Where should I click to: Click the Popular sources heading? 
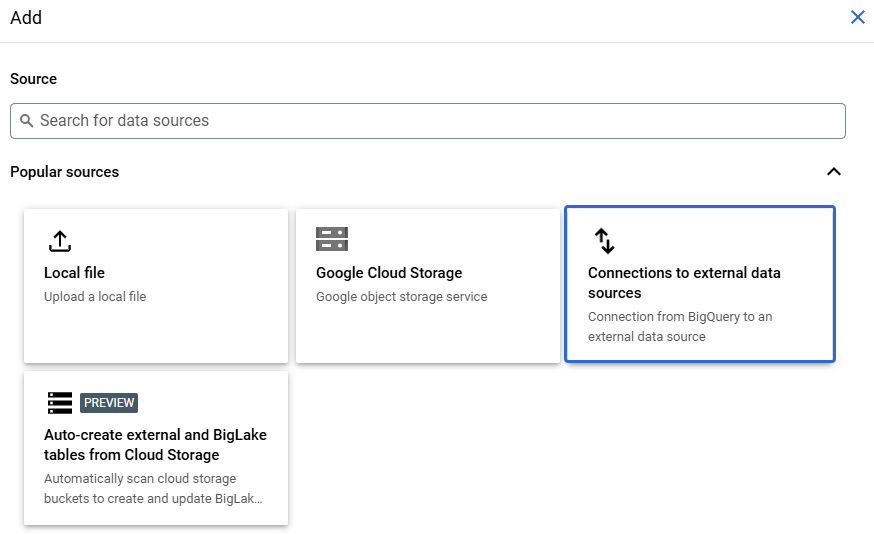[x=65, y=172]
